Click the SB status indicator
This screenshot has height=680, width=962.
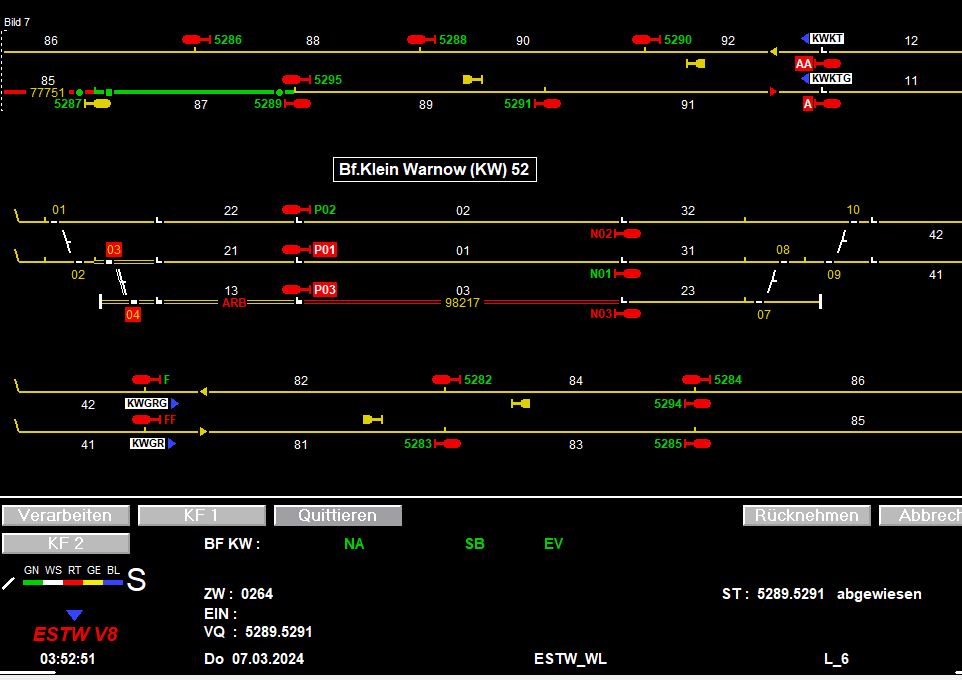475,544
